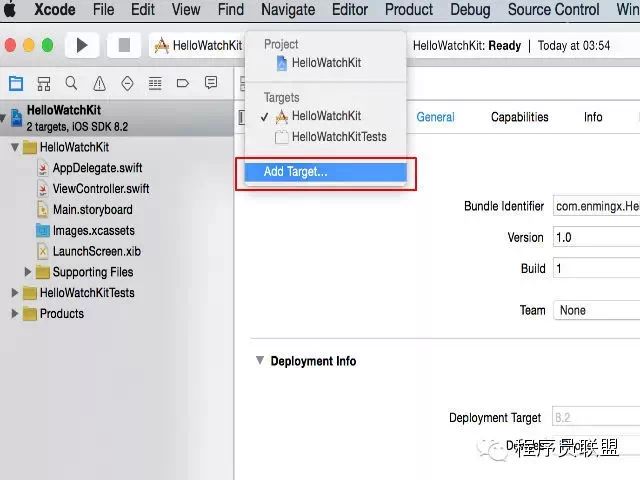Expand the HelloWatchKitTests group
The width and height of the screenshot is (640, 480).
click(15, 293)
